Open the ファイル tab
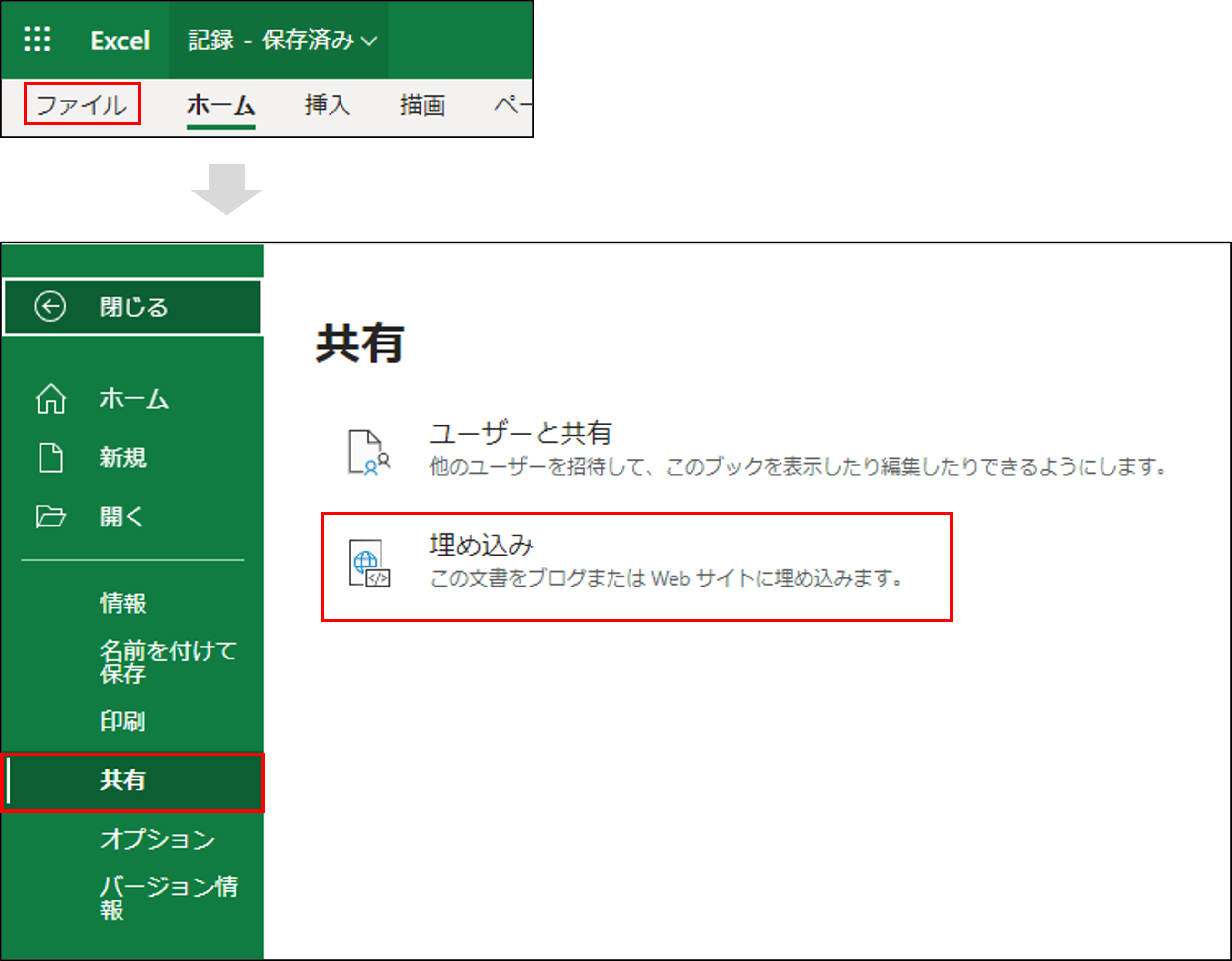 pos(82,104)
